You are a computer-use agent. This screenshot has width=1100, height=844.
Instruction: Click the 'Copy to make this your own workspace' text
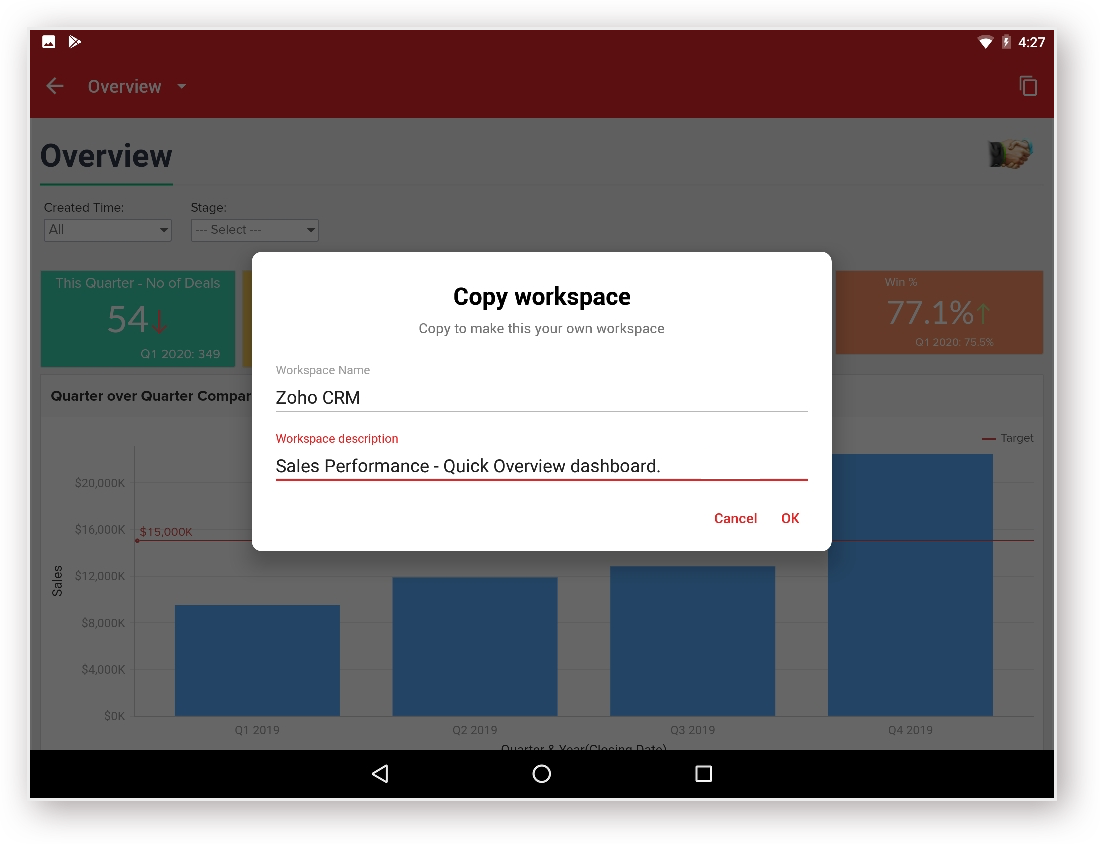pyautogui.click(x=542, y=328)
